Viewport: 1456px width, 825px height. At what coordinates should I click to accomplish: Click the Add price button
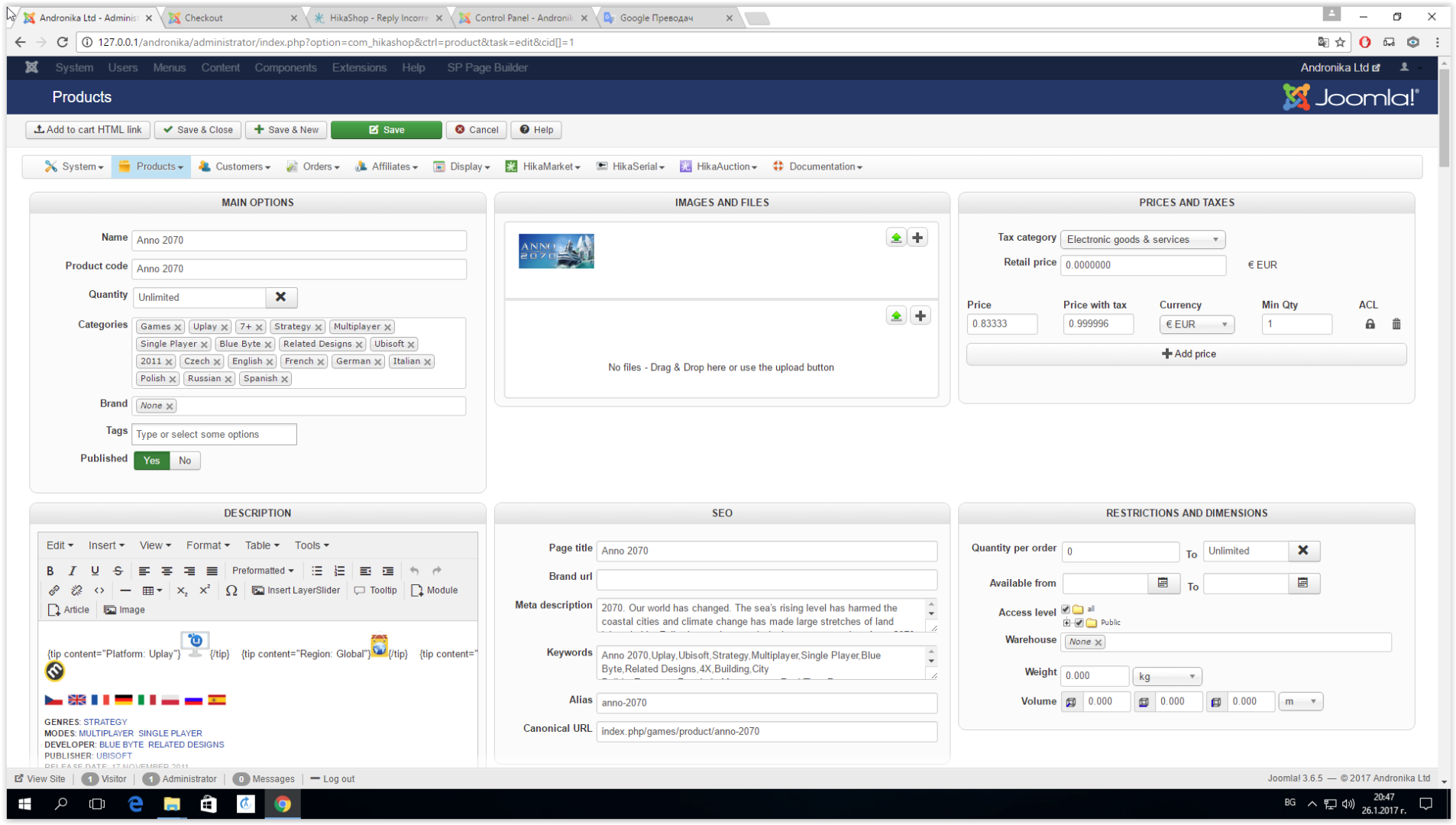coord(1186,354)
